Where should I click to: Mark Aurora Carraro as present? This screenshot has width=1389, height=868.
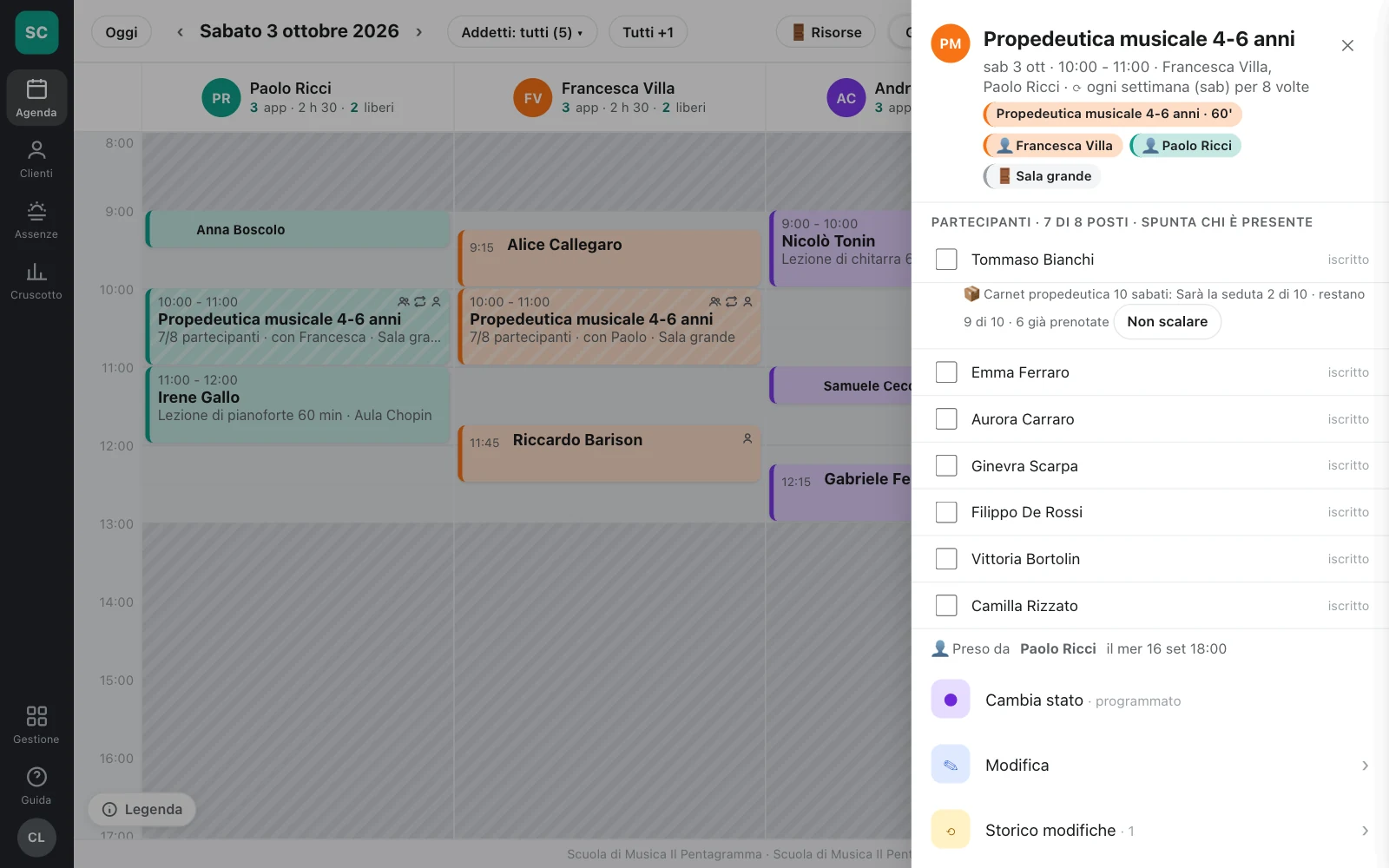tap(946, 419)
